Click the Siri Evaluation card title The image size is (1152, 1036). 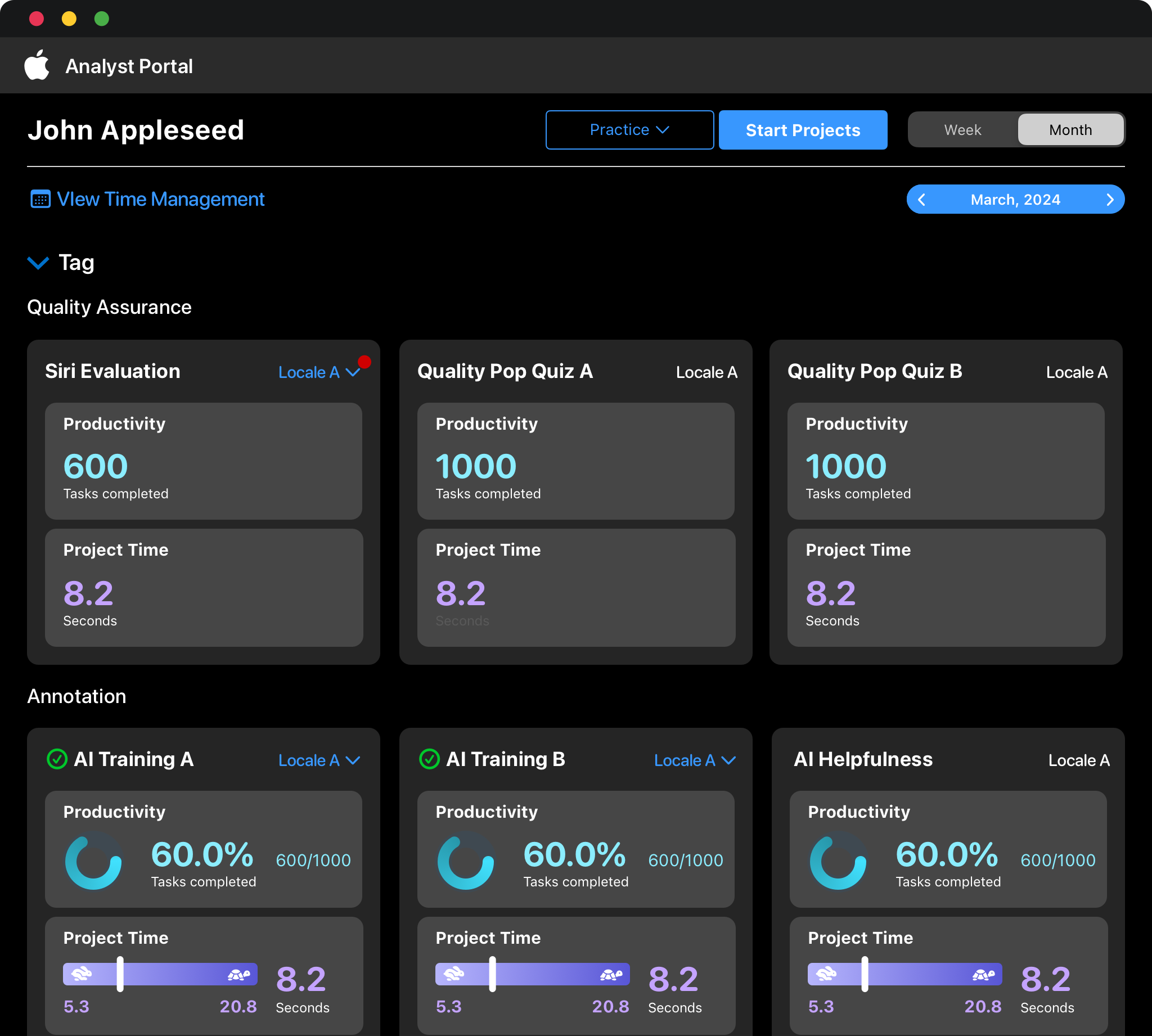click(112, 371)
